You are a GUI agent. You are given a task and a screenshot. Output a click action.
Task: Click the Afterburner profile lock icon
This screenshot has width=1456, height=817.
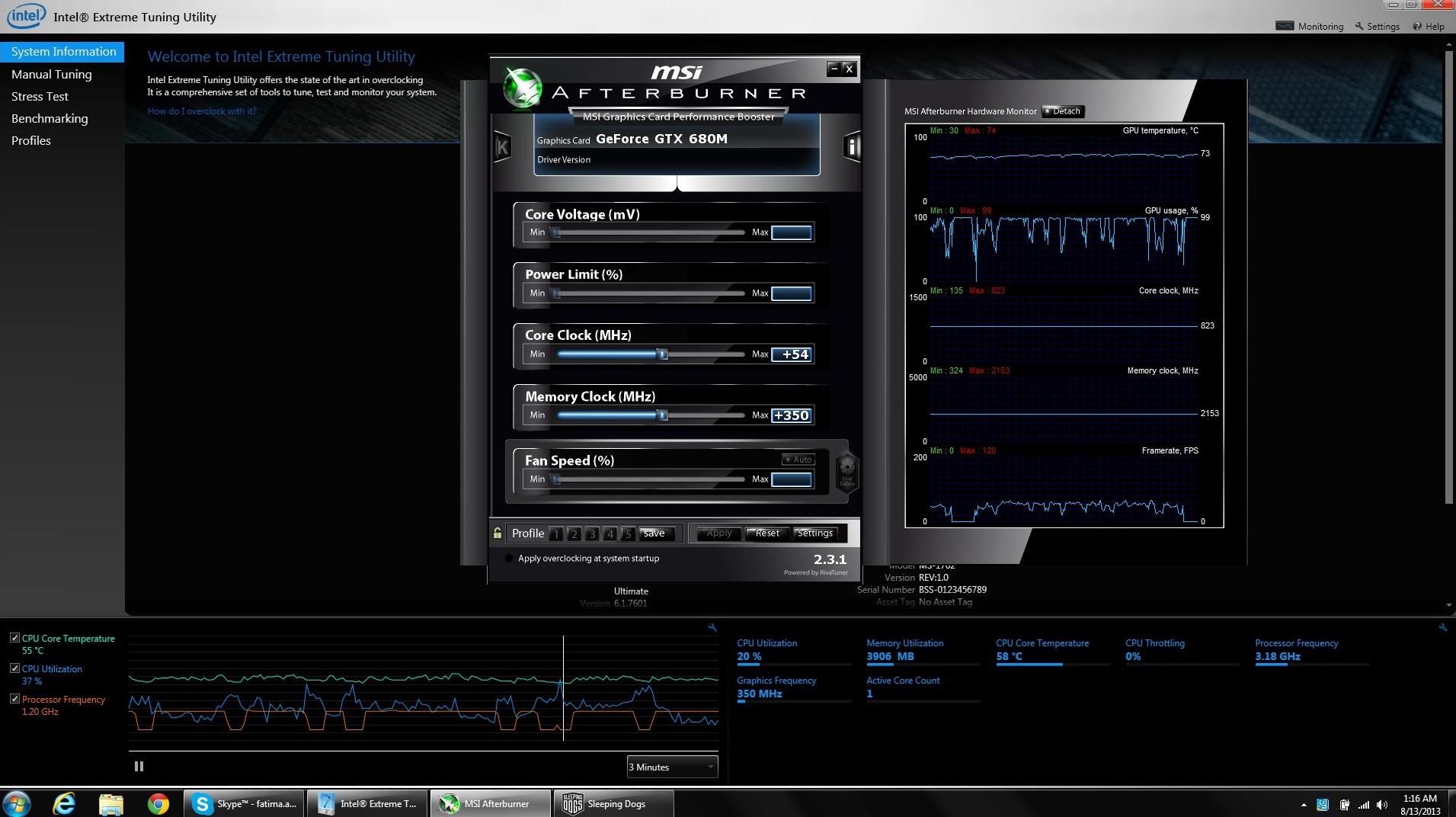click(498, 533)
